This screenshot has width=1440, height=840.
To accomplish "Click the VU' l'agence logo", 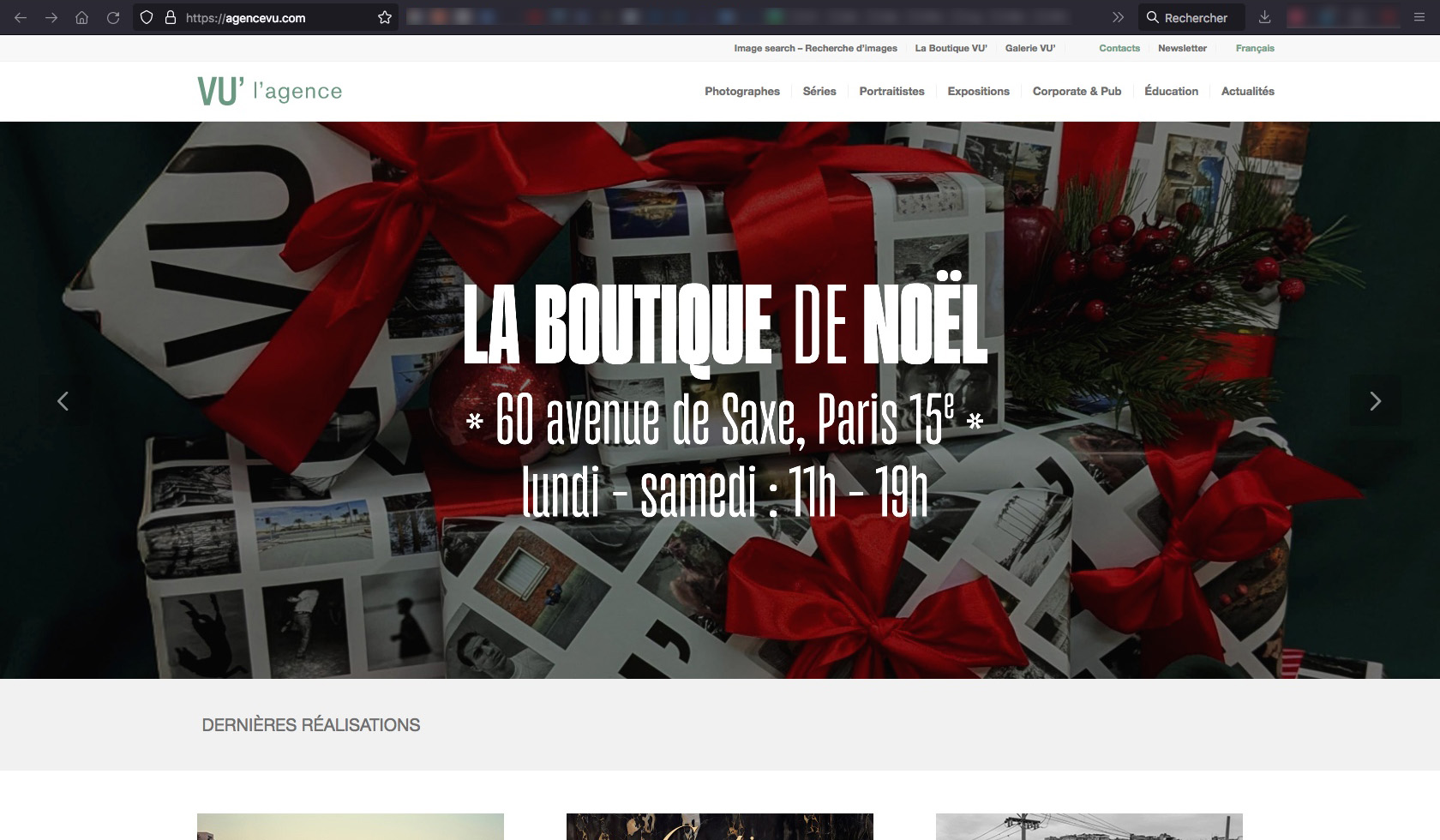I will click(269, 91).
